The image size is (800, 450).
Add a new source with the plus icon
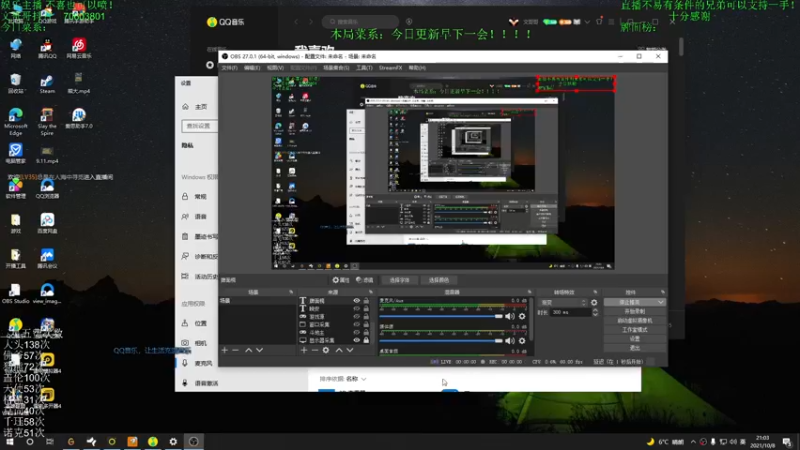tap(304, 350)
